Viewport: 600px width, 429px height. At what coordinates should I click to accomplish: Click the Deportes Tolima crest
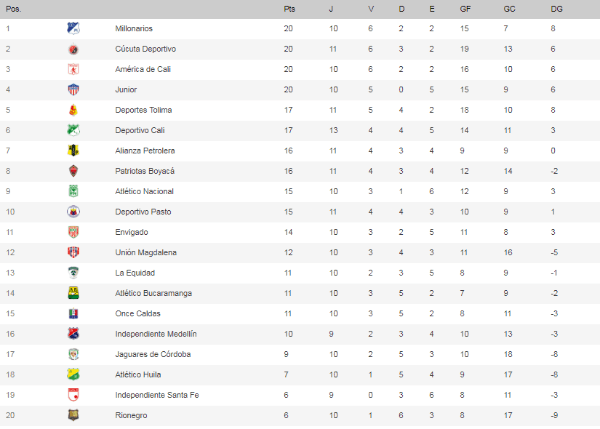pyautogui.click(x=73, y=110)
